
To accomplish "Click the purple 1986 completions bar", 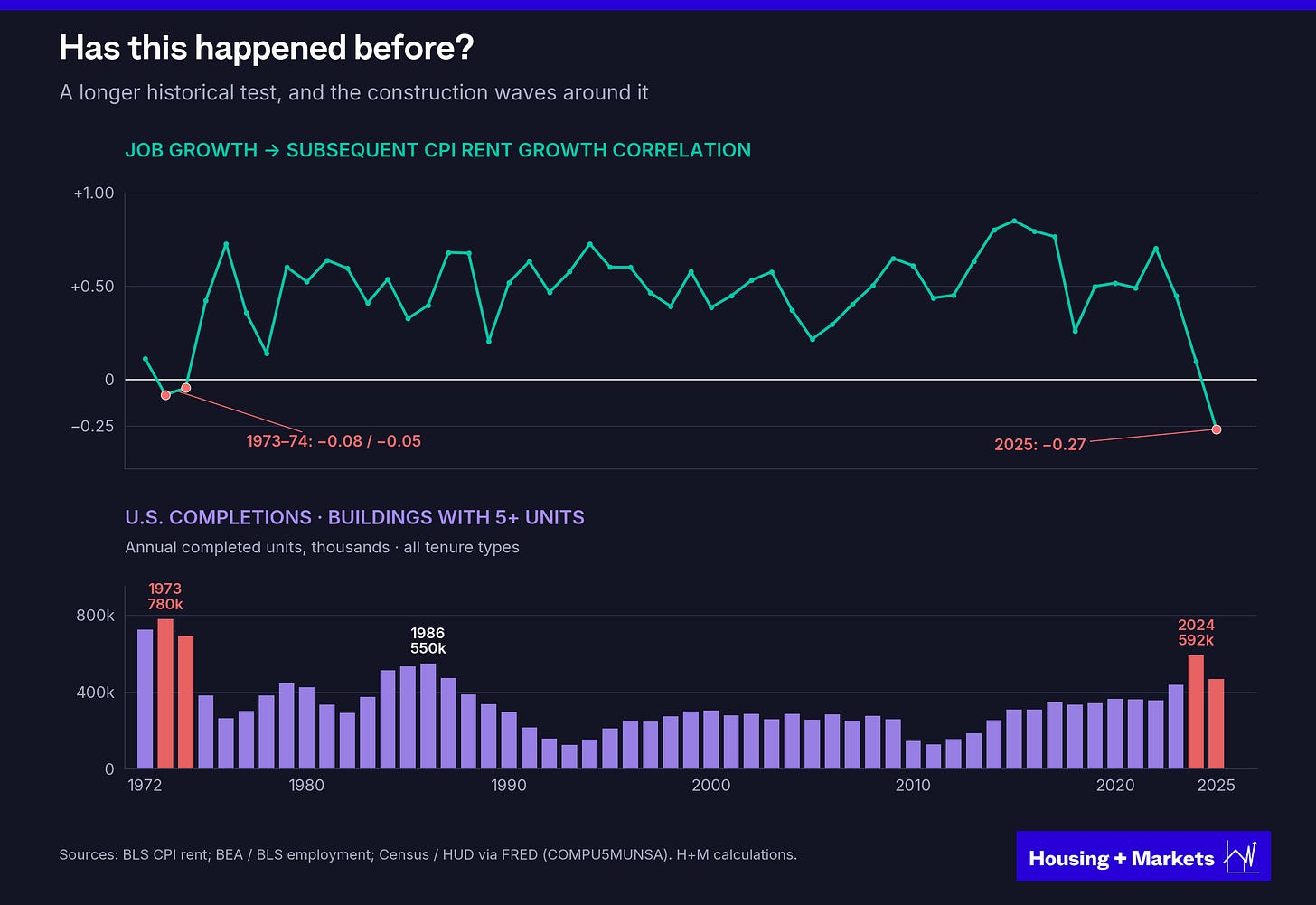I will [428, 717].
